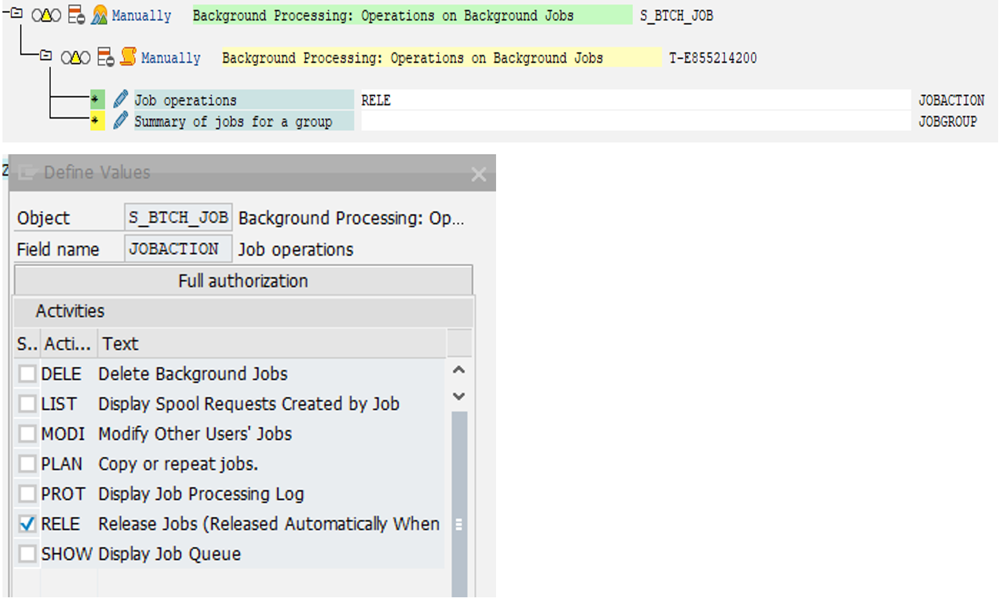Screen dimensions: 1000x602
Task: Click Display Job Queue text
Action: (170, 554)
